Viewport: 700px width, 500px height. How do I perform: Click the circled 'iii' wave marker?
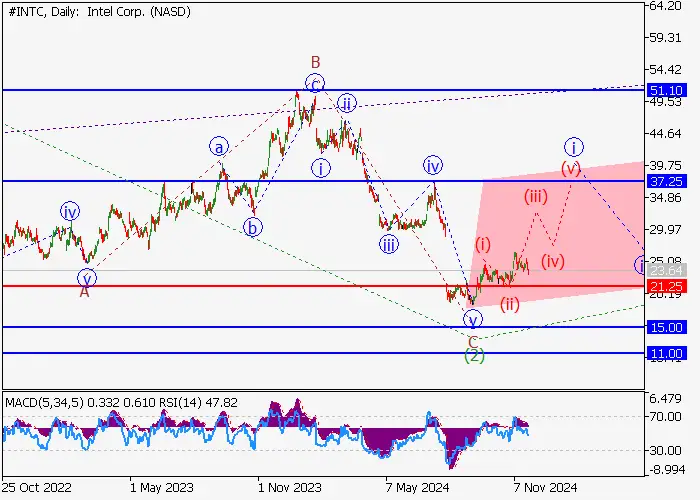point(388,245)
